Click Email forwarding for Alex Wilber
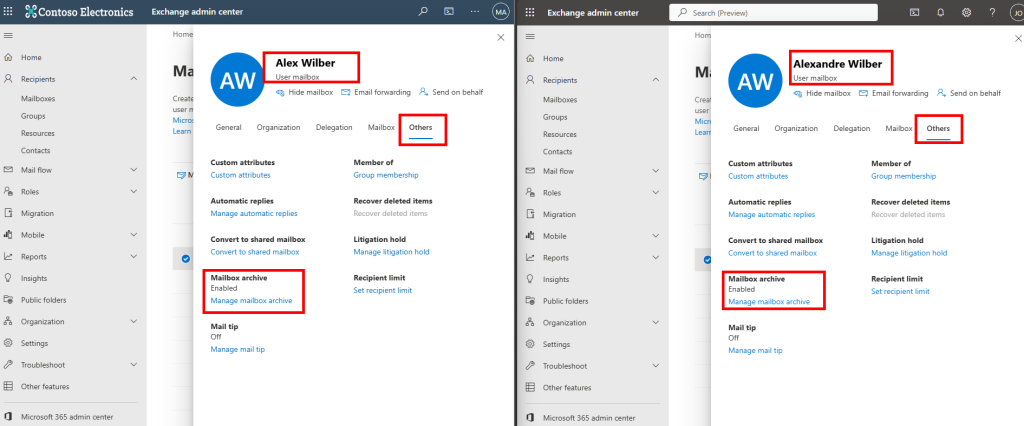Screen dimensions: 1024x426 click(376, 92)
